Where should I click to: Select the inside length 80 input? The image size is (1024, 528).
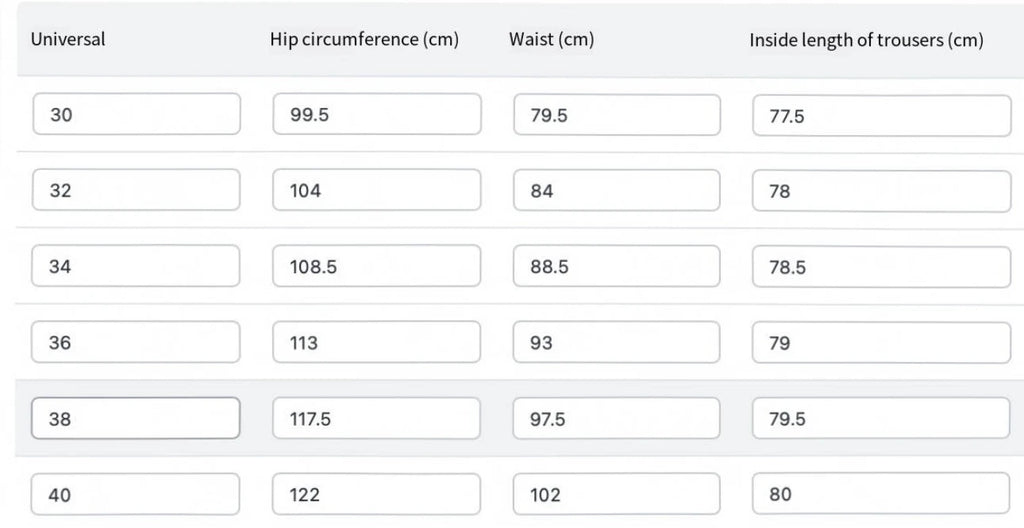point(881,494)
